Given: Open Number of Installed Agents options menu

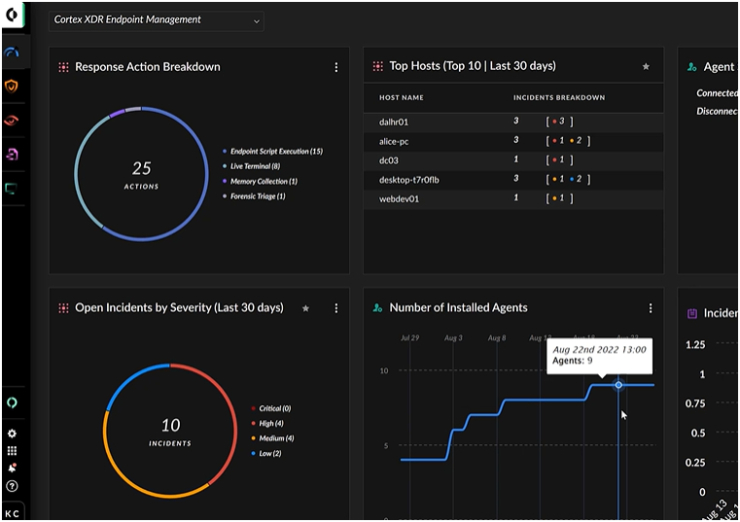Looking at the screenshot, I should coord(650,308).
